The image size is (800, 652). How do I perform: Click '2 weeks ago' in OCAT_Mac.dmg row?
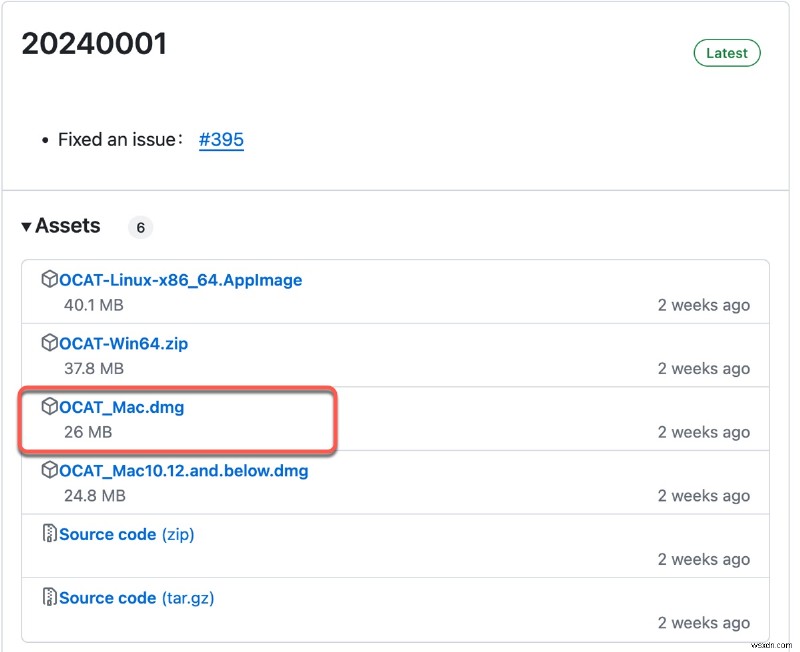click(704, 432)
